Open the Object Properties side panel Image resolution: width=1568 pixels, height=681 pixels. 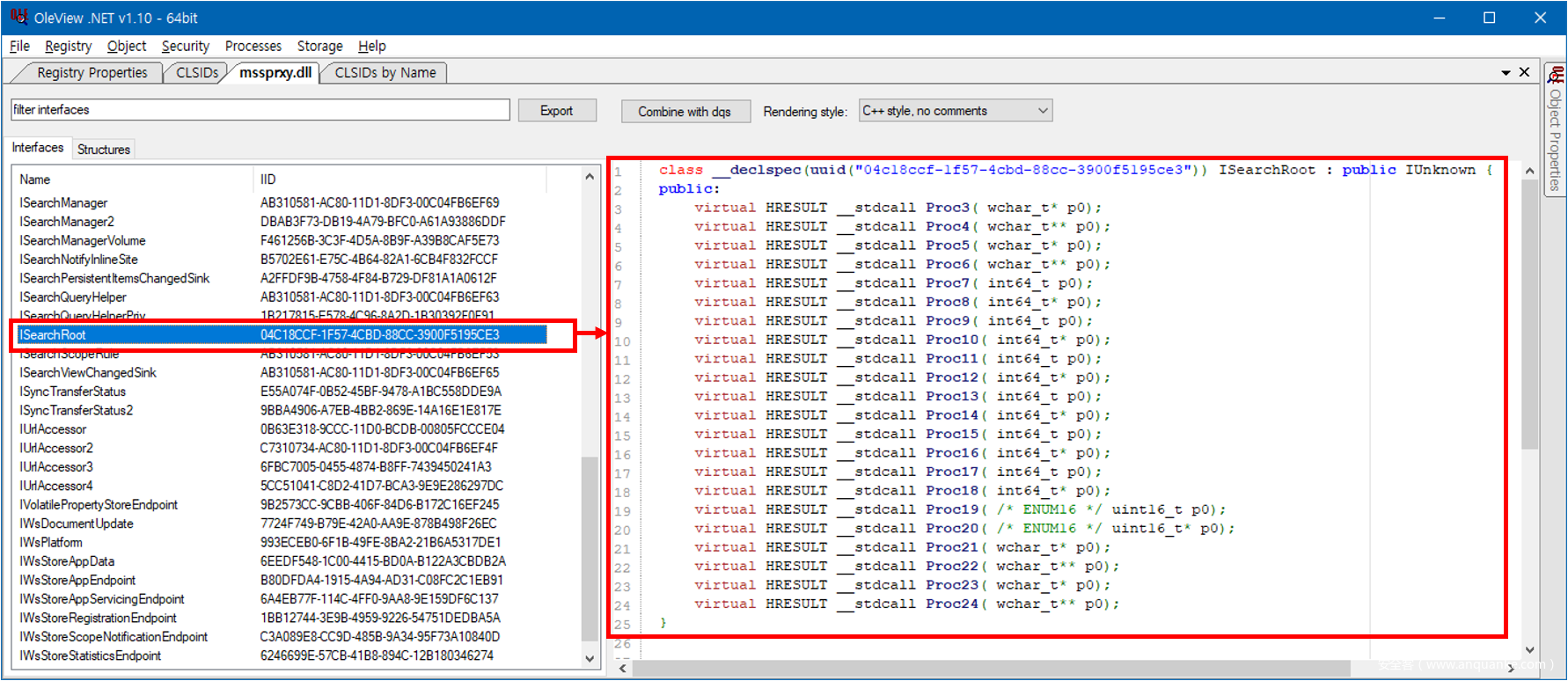[x=1555, y=132]
